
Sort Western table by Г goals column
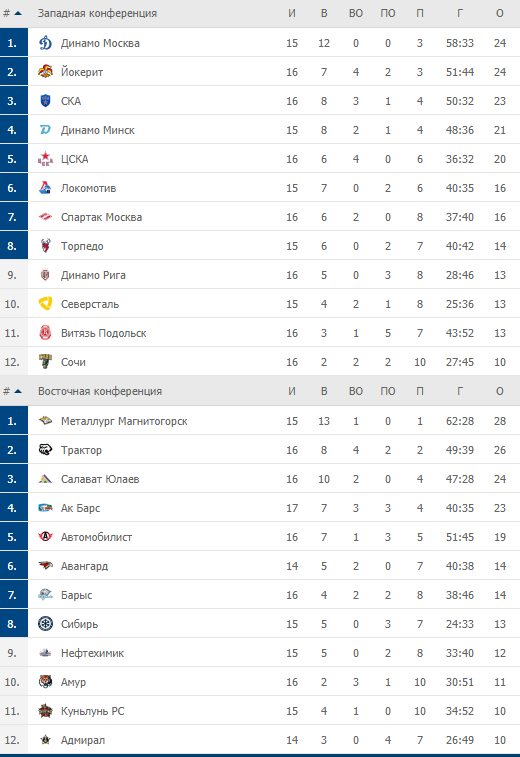pos(460,13)
